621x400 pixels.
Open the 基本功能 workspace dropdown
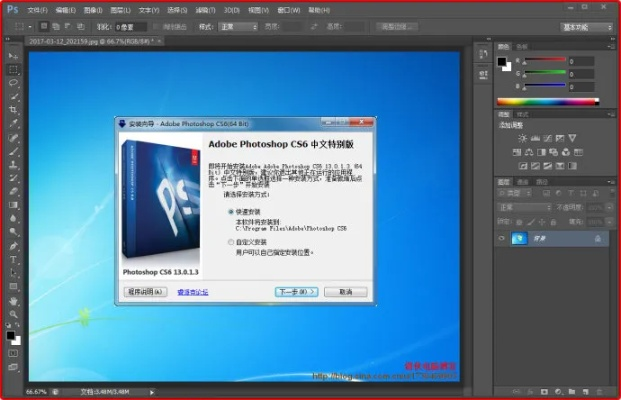point(587,27)
